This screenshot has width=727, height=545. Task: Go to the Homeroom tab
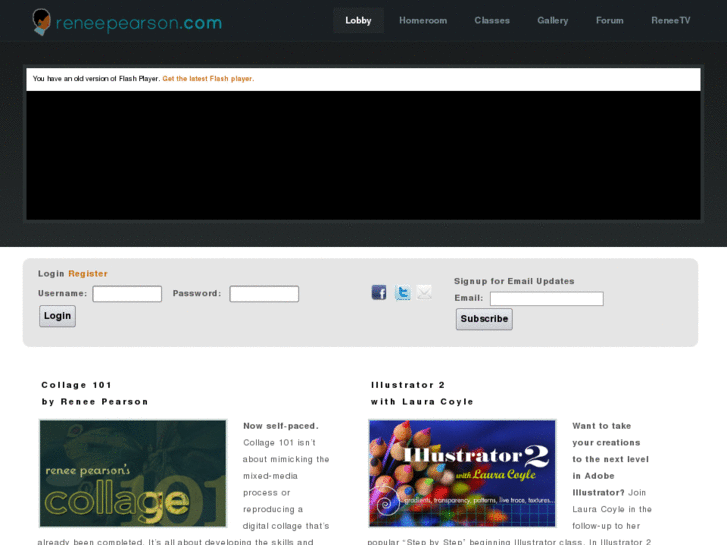tap(423, 20)
